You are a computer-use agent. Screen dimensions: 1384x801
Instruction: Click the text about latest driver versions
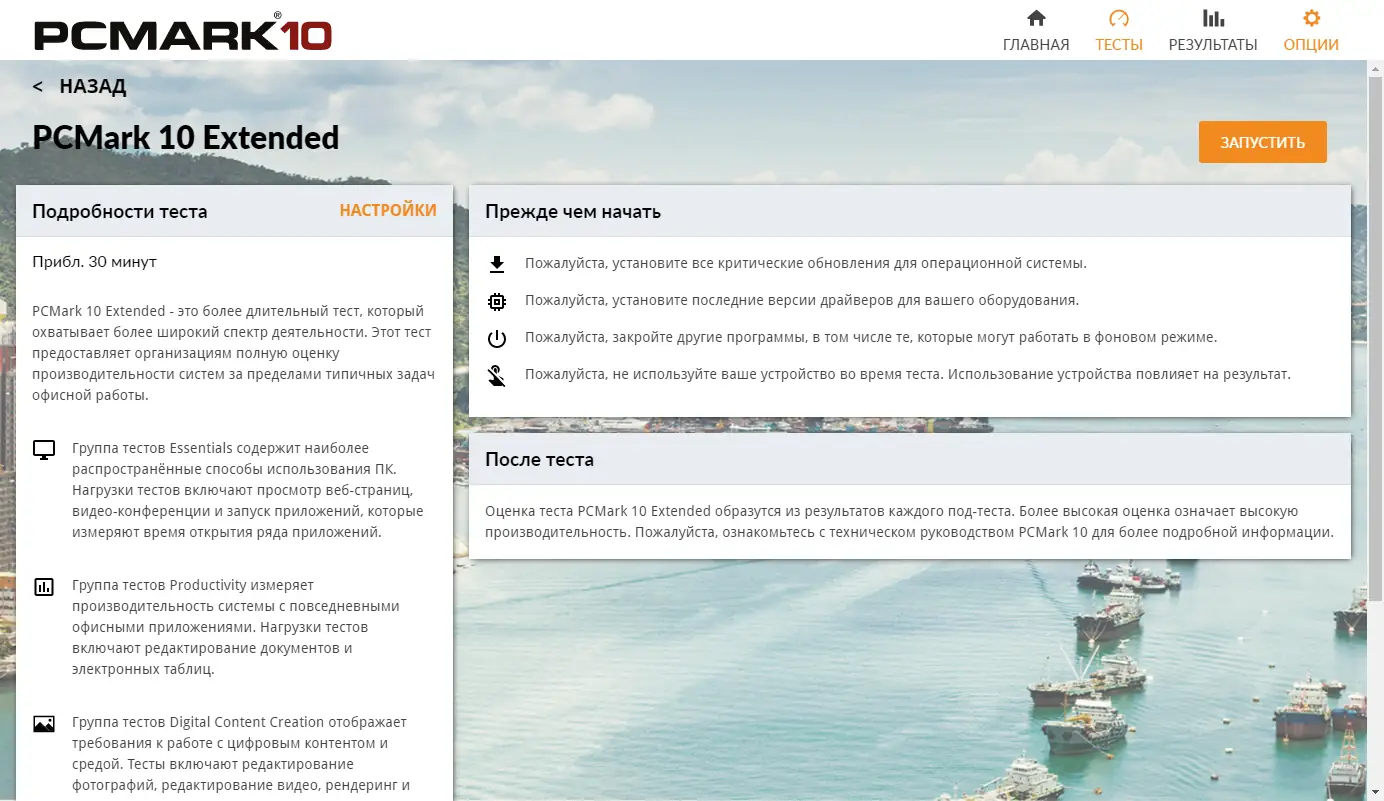(x=802, y=301)
